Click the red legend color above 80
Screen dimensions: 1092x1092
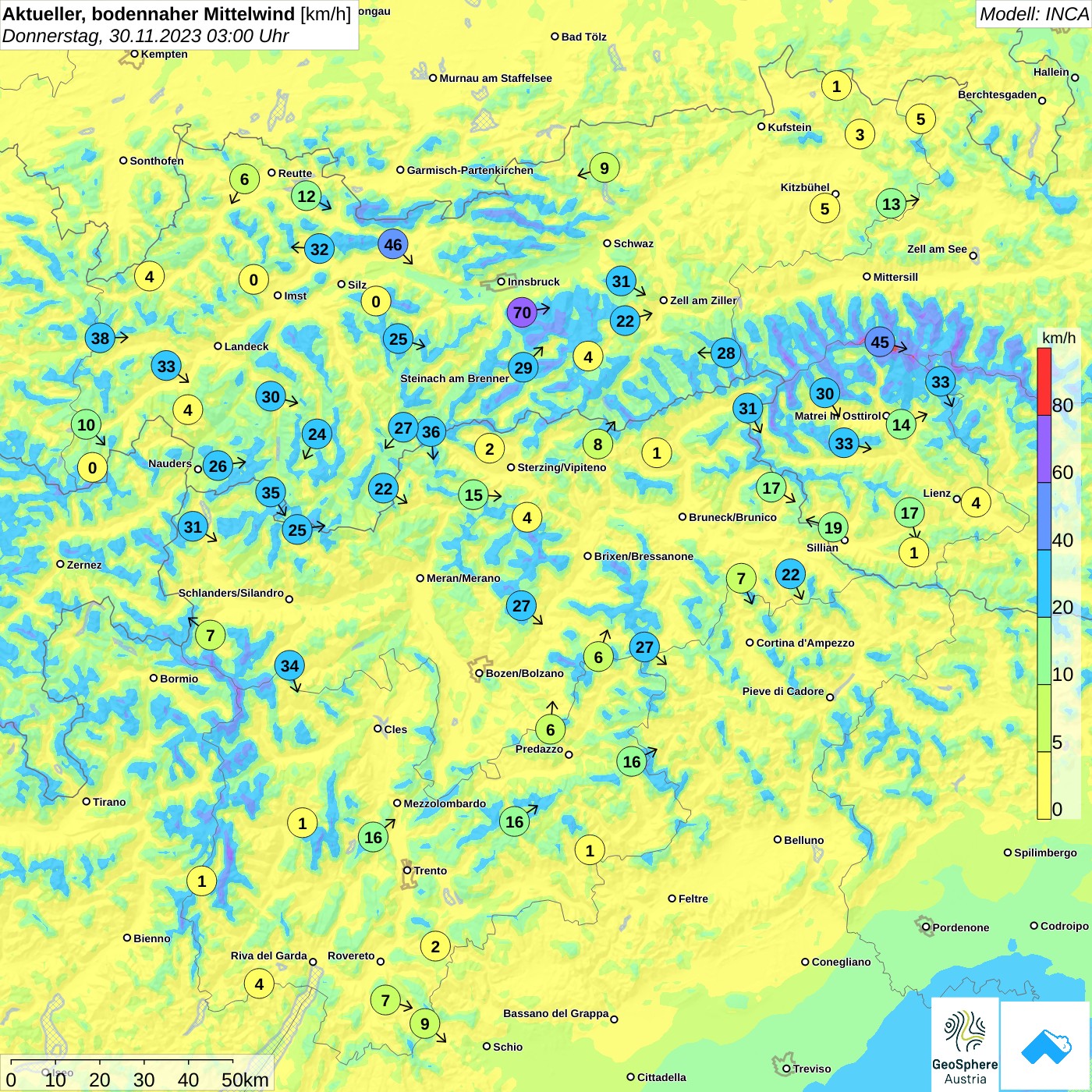pos(1044,381)
